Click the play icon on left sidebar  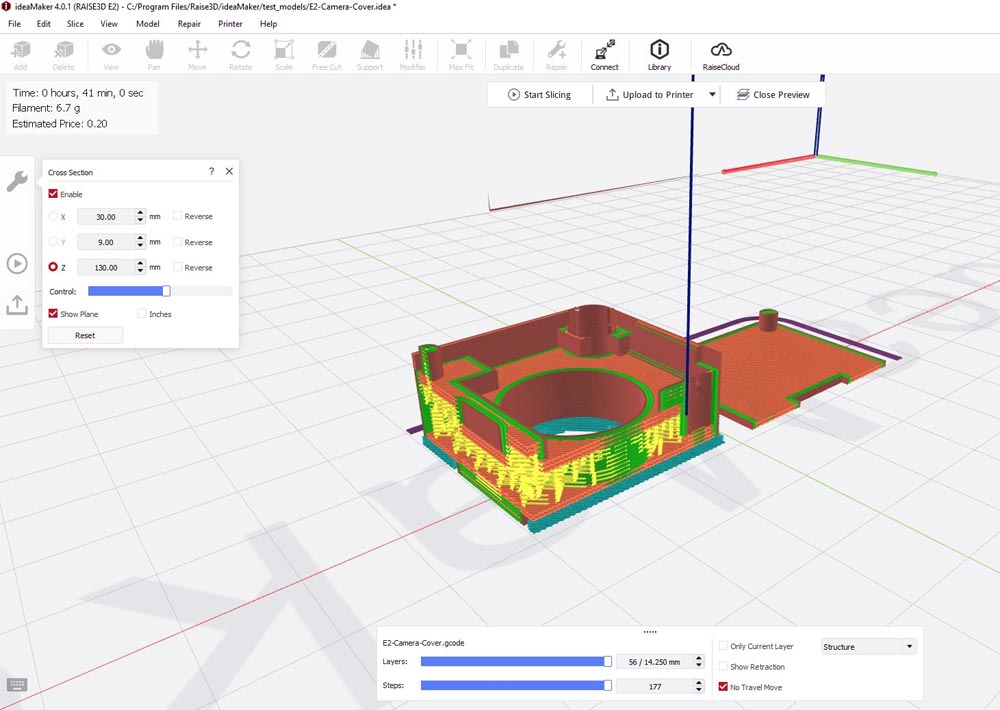pyautogui.click(x=17, y=263)
